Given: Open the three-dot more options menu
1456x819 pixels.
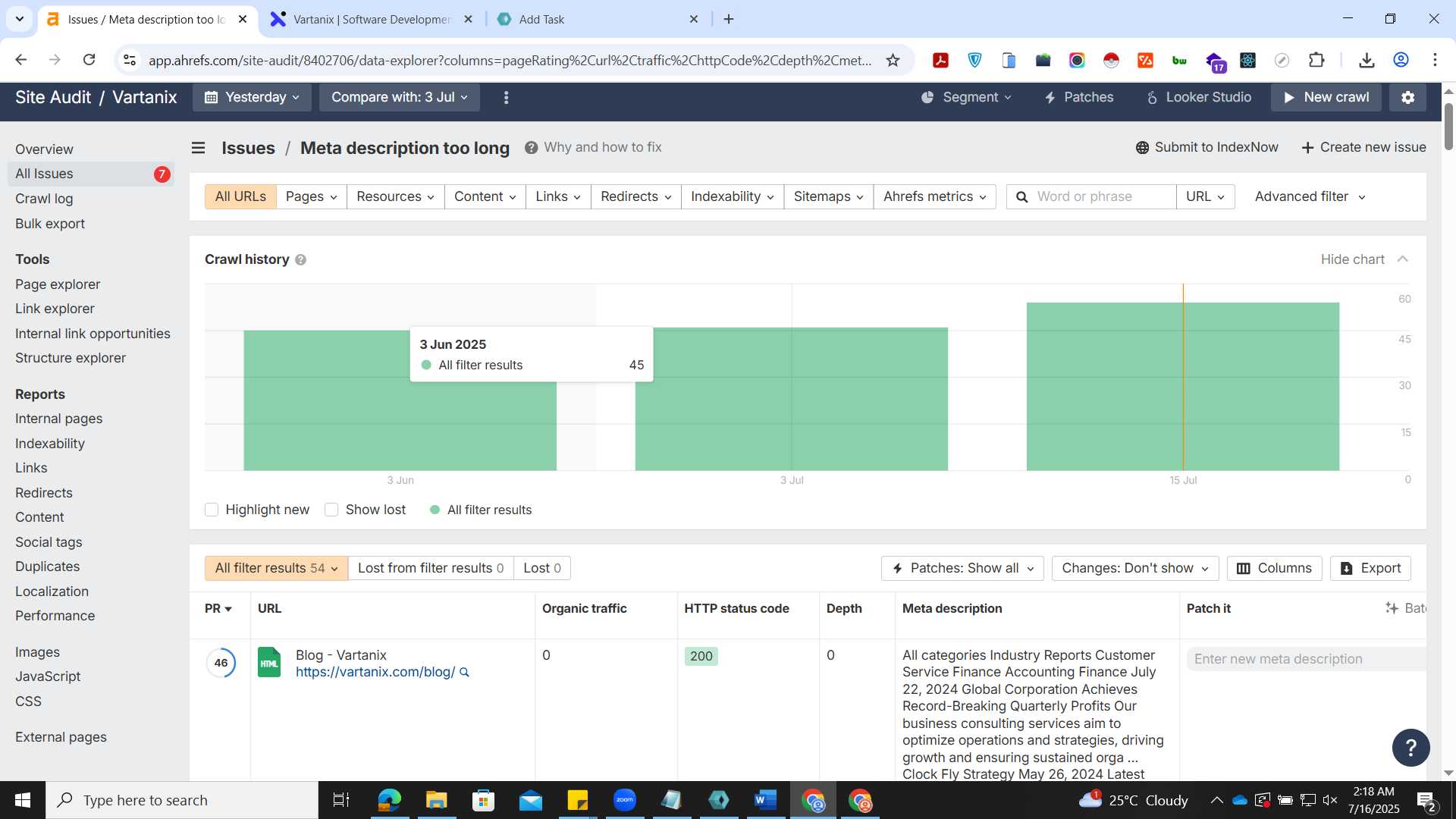Looking at the screenshot, I should (x=507, y=97).
